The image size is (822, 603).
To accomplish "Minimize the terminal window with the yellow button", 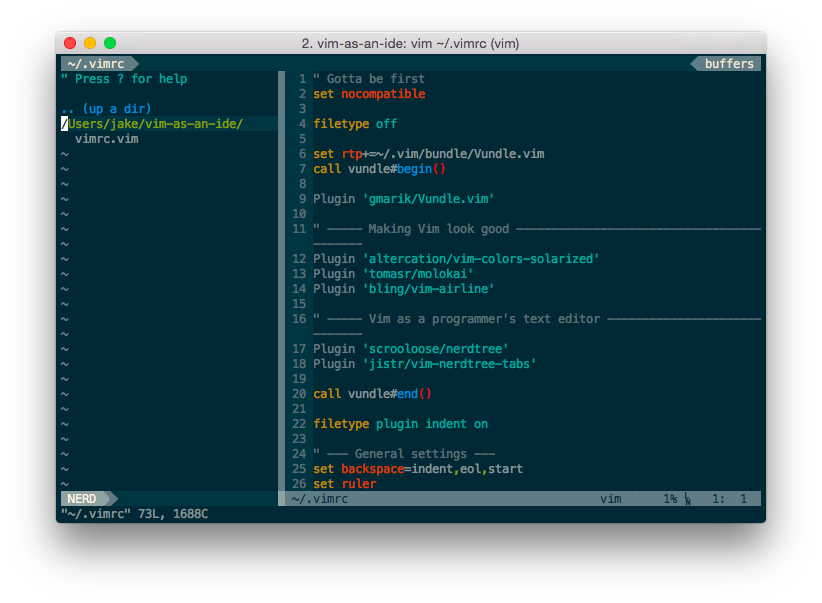I will click(x=90, y=43).
